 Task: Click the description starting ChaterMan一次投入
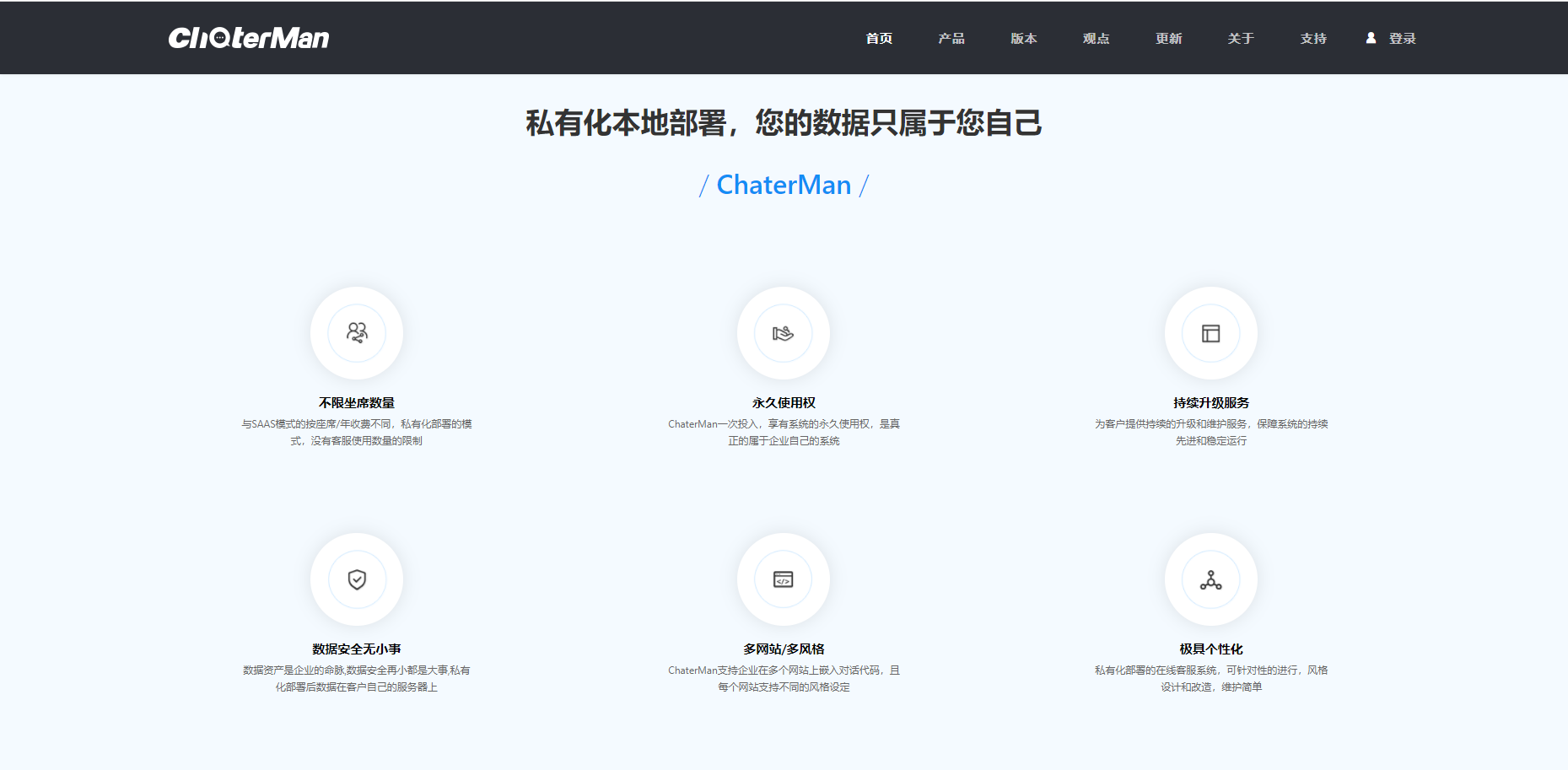pos(784,432)
